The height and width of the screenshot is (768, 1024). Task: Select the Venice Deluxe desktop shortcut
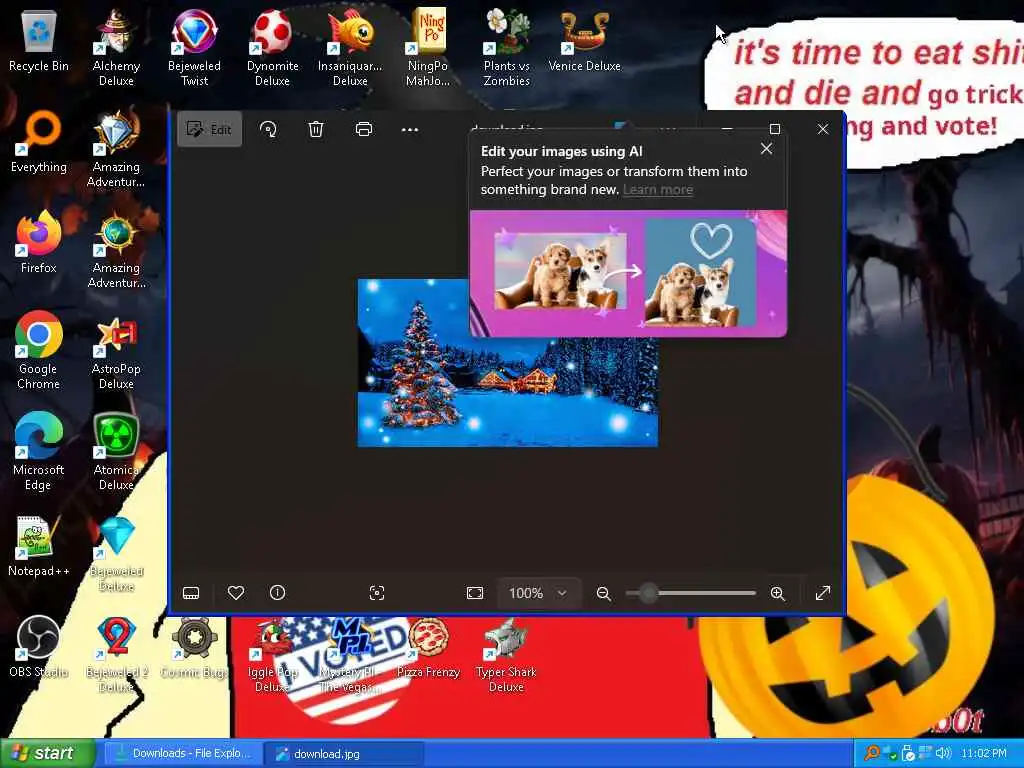point(584,40)
